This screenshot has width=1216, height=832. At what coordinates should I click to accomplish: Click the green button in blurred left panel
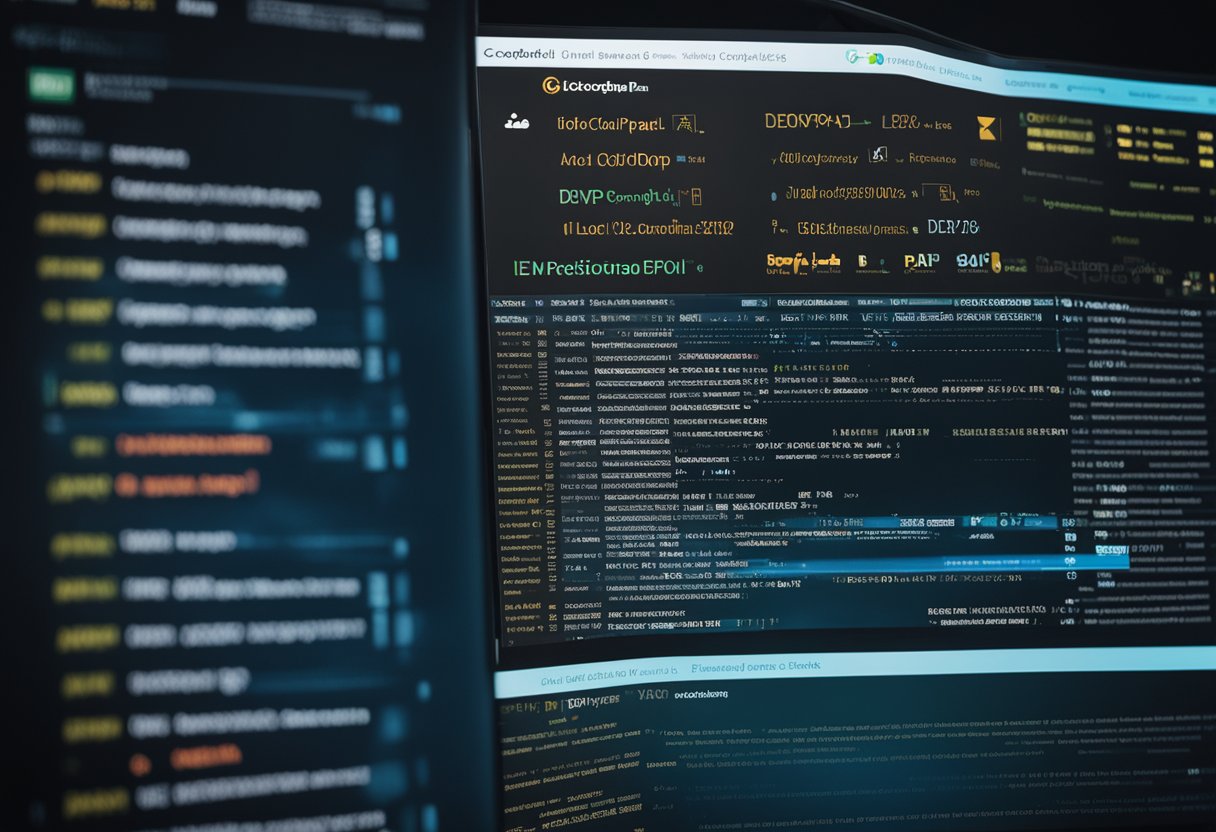[x=51, y=85]
